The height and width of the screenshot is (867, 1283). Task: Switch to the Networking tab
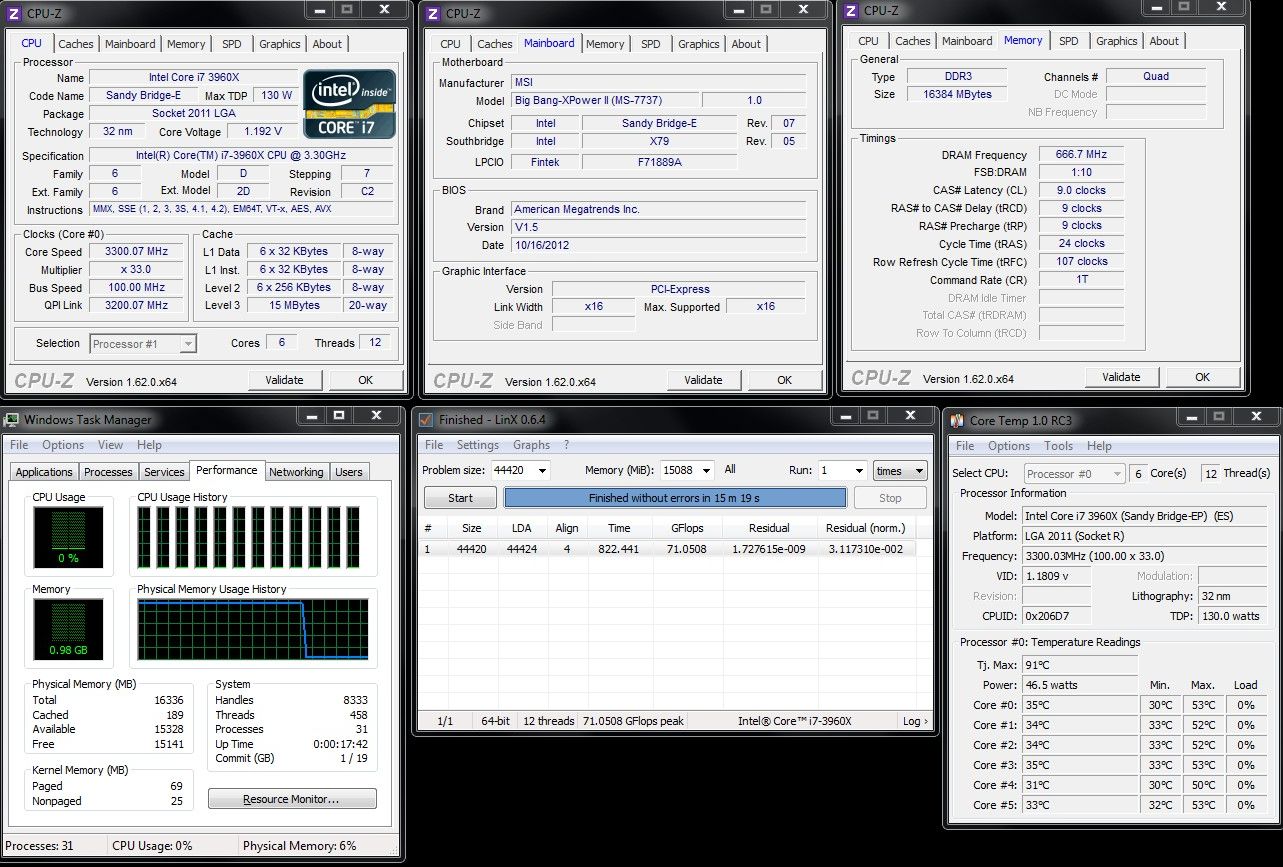[x=296, y=472]
